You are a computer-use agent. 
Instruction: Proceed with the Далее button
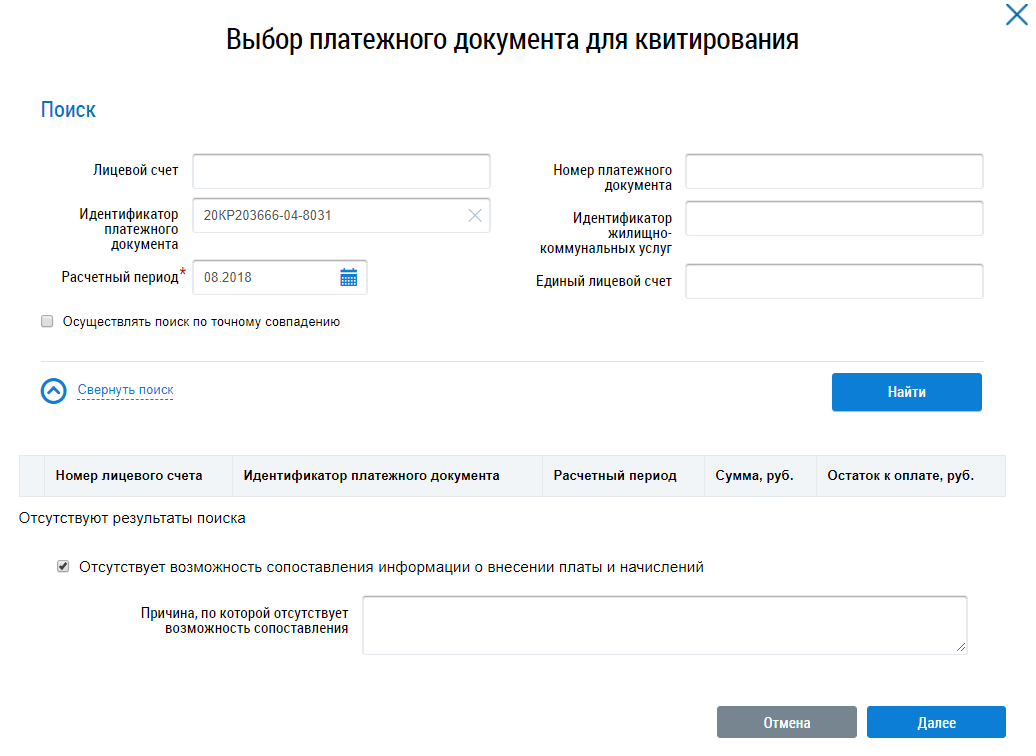[936, 723]
